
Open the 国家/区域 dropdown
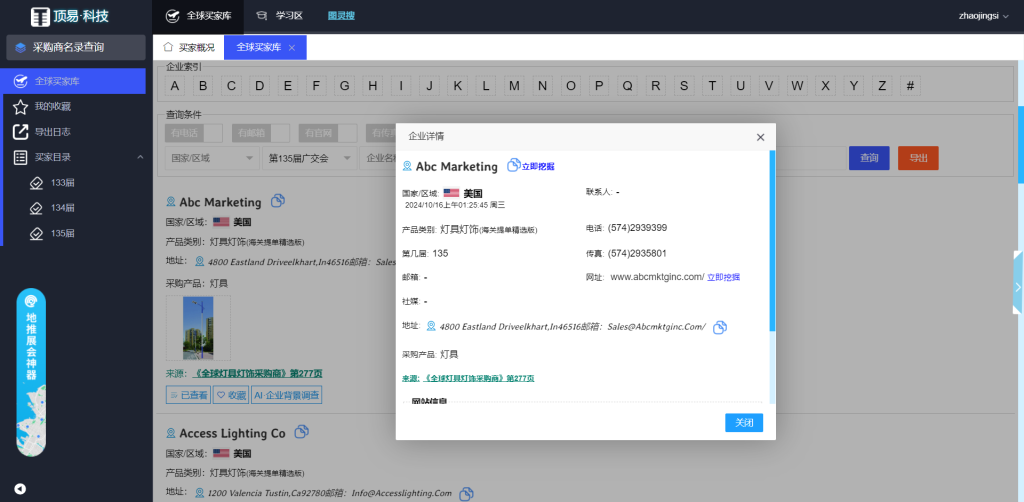click(x=210, y=158)
